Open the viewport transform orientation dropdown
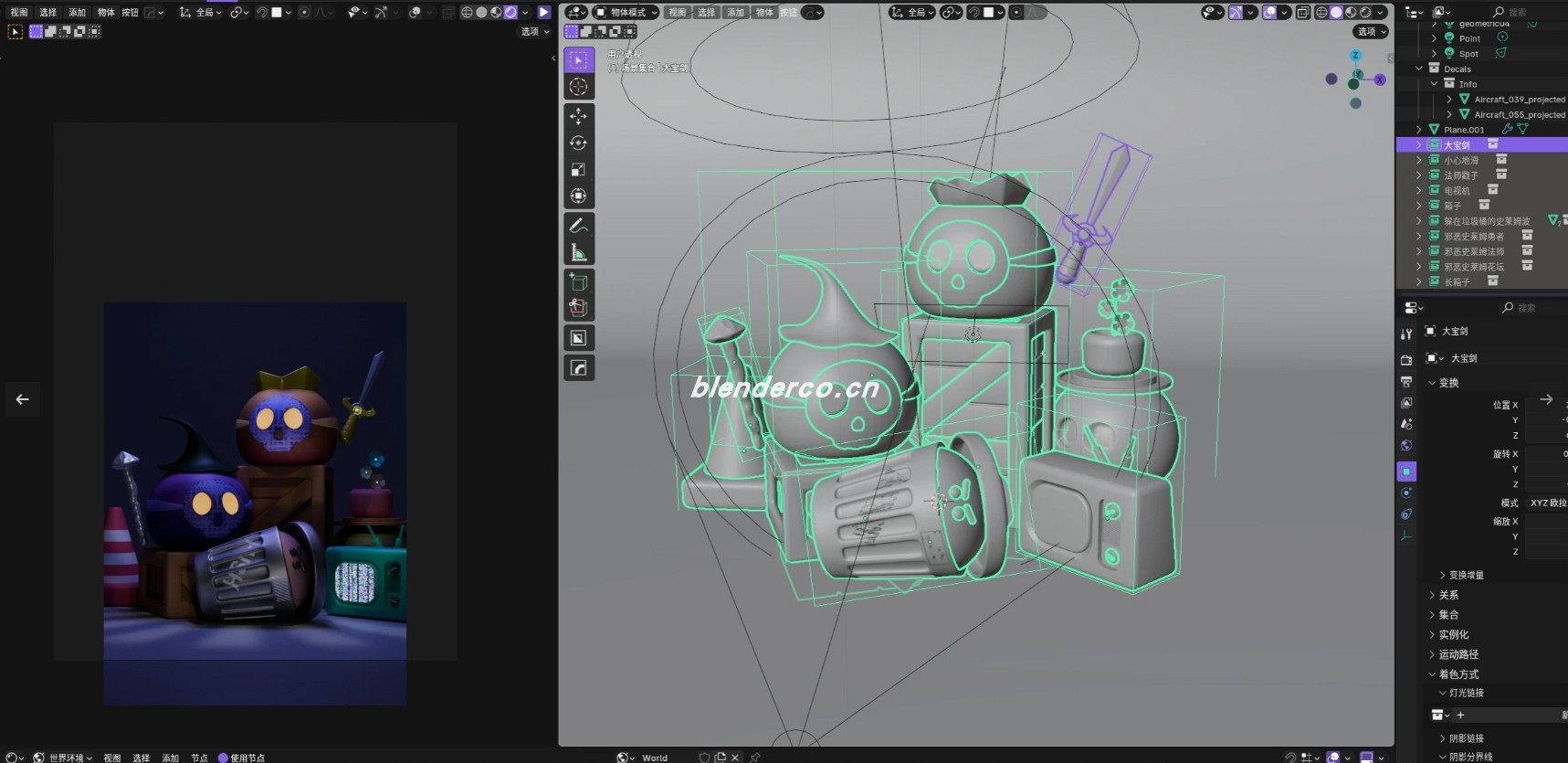The width and height of the screenshot is (1568, 763). [x=912, y=12]
